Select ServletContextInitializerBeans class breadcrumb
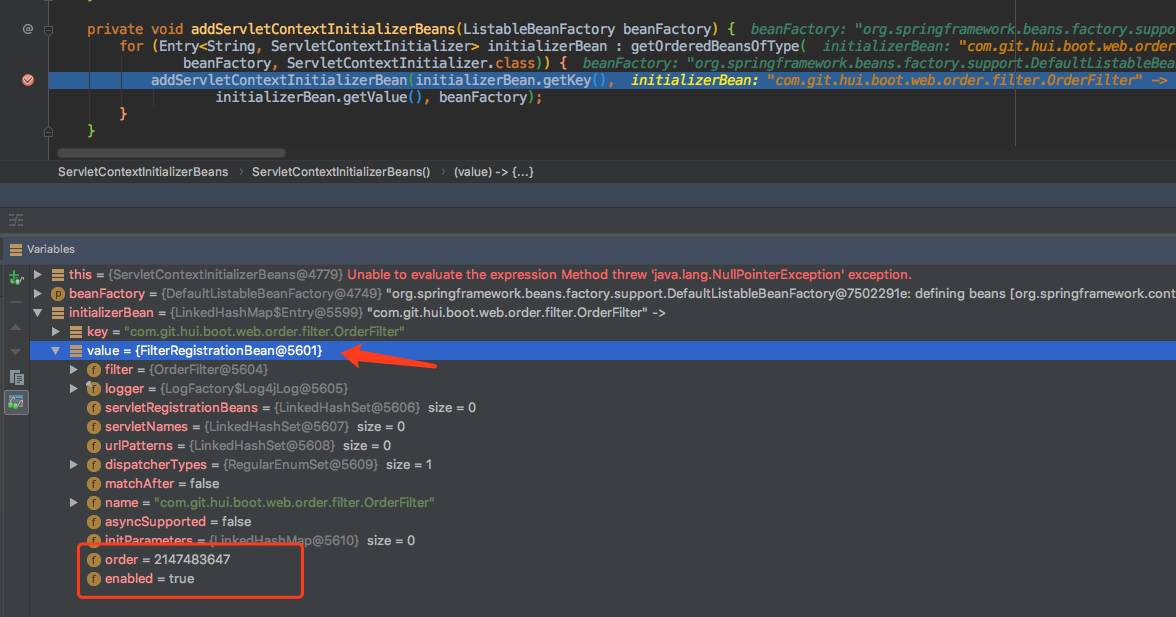Viewport: 1176px width, 617px height. (143, 172)
